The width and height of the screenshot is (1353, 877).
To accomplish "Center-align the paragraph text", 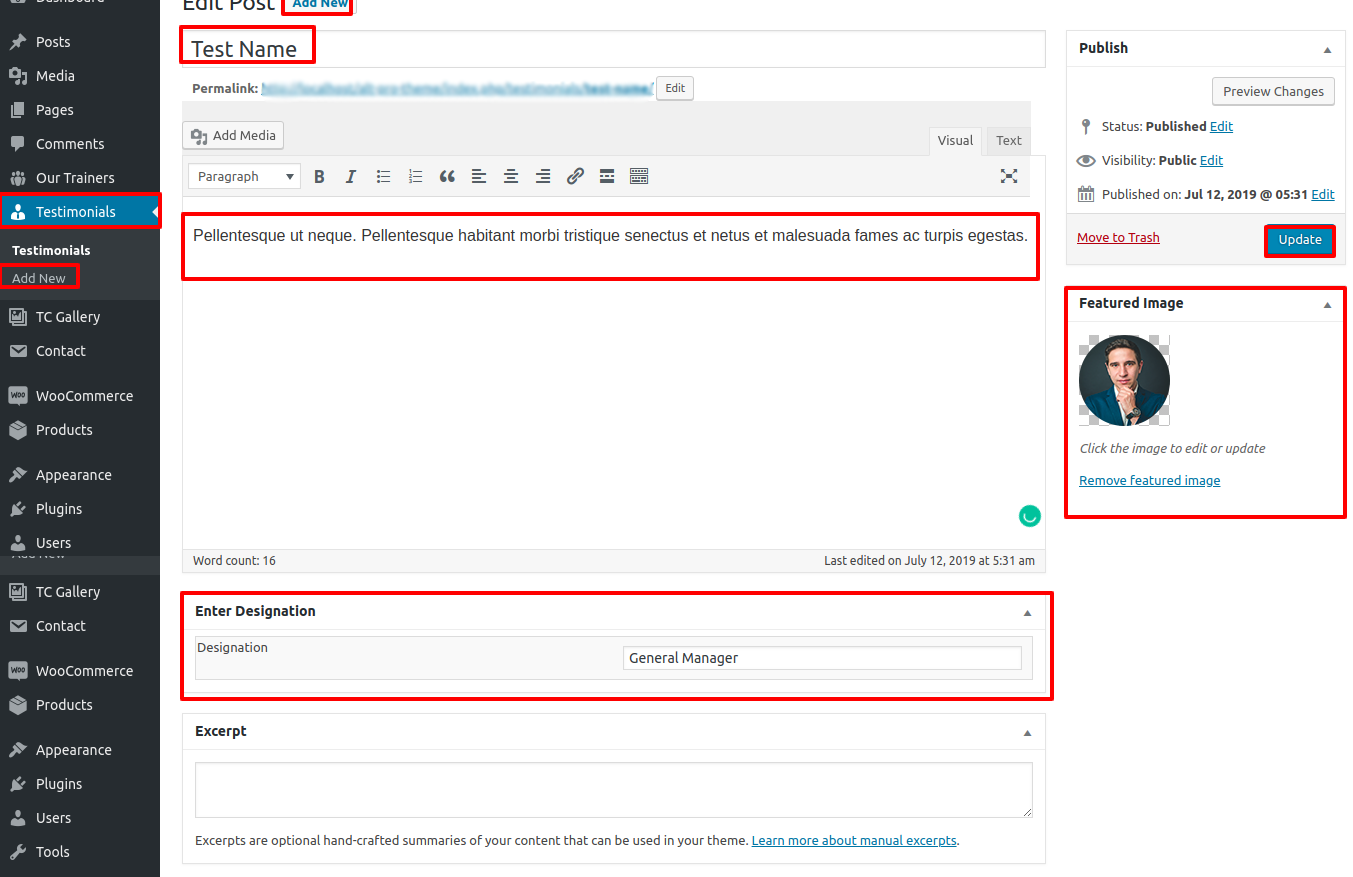I will pos(511,177).
